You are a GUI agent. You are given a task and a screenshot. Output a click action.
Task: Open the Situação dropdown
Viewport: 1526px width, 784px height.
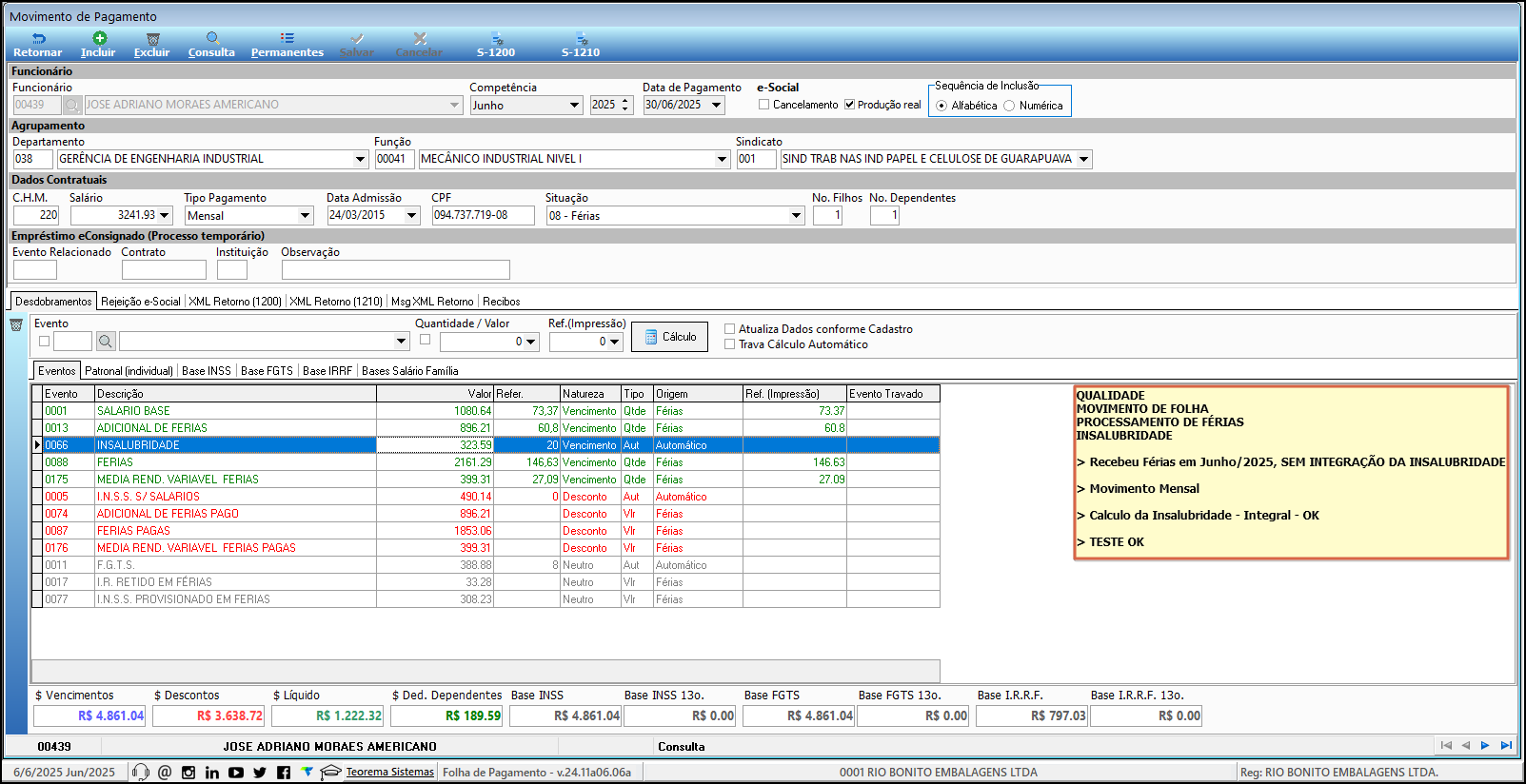797,216
